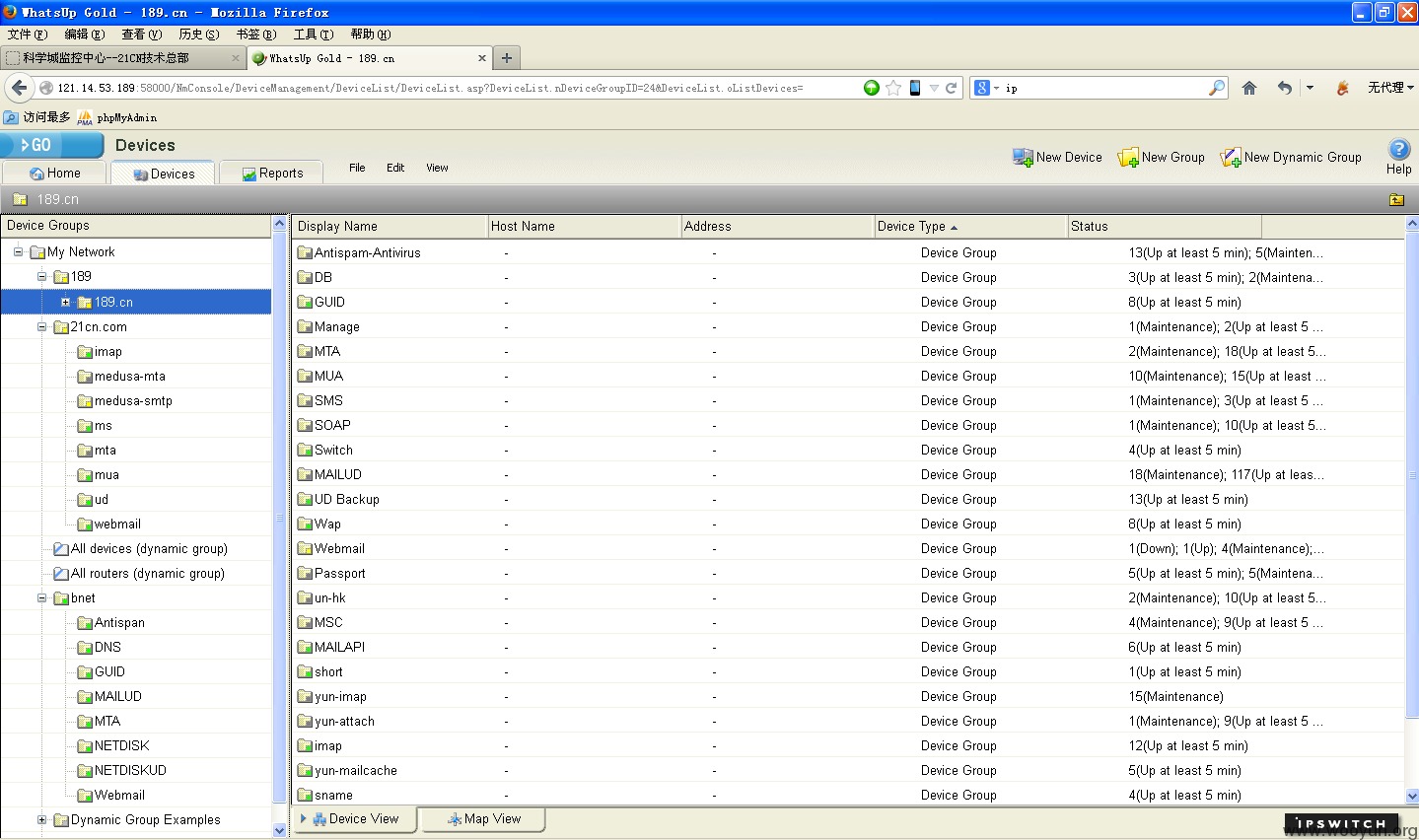Click the MAILUD group folder icon
The height and width of the screenshot is (840, 1419).
(305, 474)
